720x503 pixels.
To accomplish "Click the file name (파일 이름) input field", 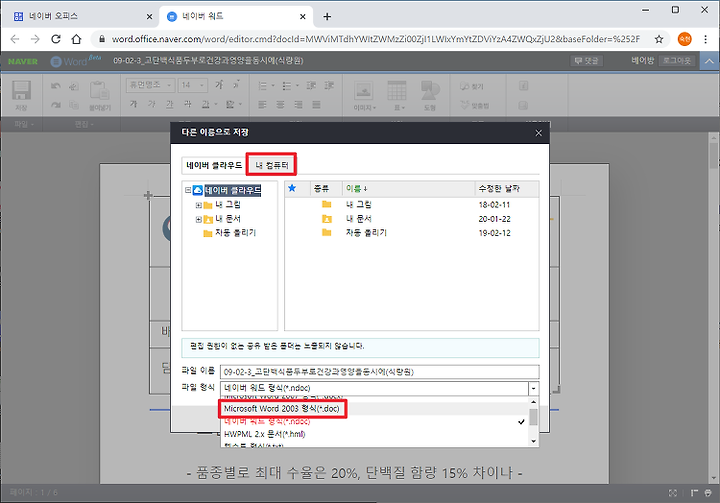I will pyautogui.click(x=379, y=372).
